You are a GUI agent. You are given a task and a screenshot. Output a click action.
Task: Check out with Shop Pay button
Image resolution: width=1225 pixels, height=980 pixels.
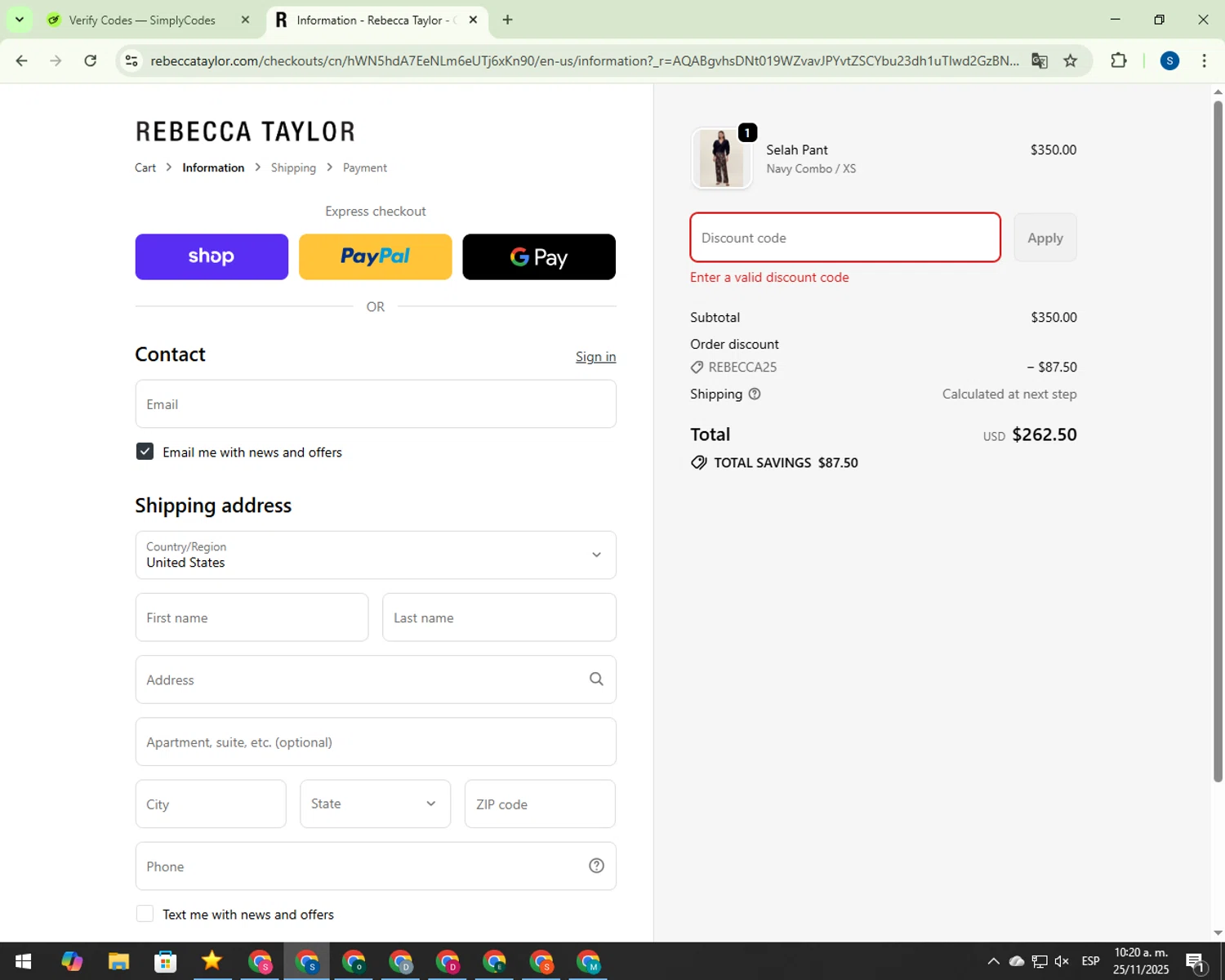pos(212,256)
